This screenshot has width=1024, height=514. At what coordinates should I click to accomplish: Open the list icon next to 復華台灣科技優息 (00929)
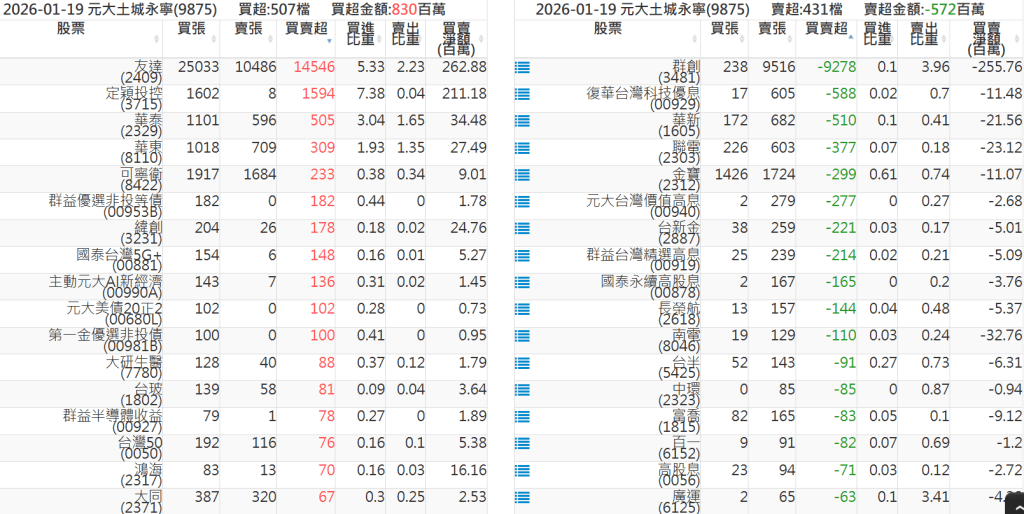click(522, 95)
